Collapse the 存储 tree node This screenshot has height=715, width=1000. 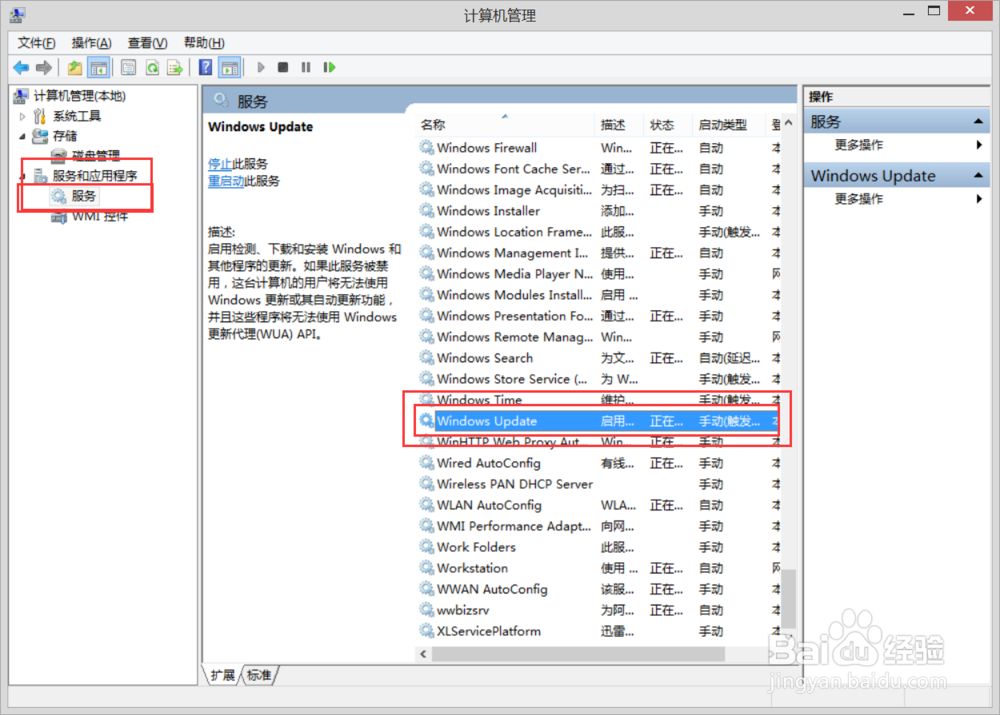(x=22, y=136)
